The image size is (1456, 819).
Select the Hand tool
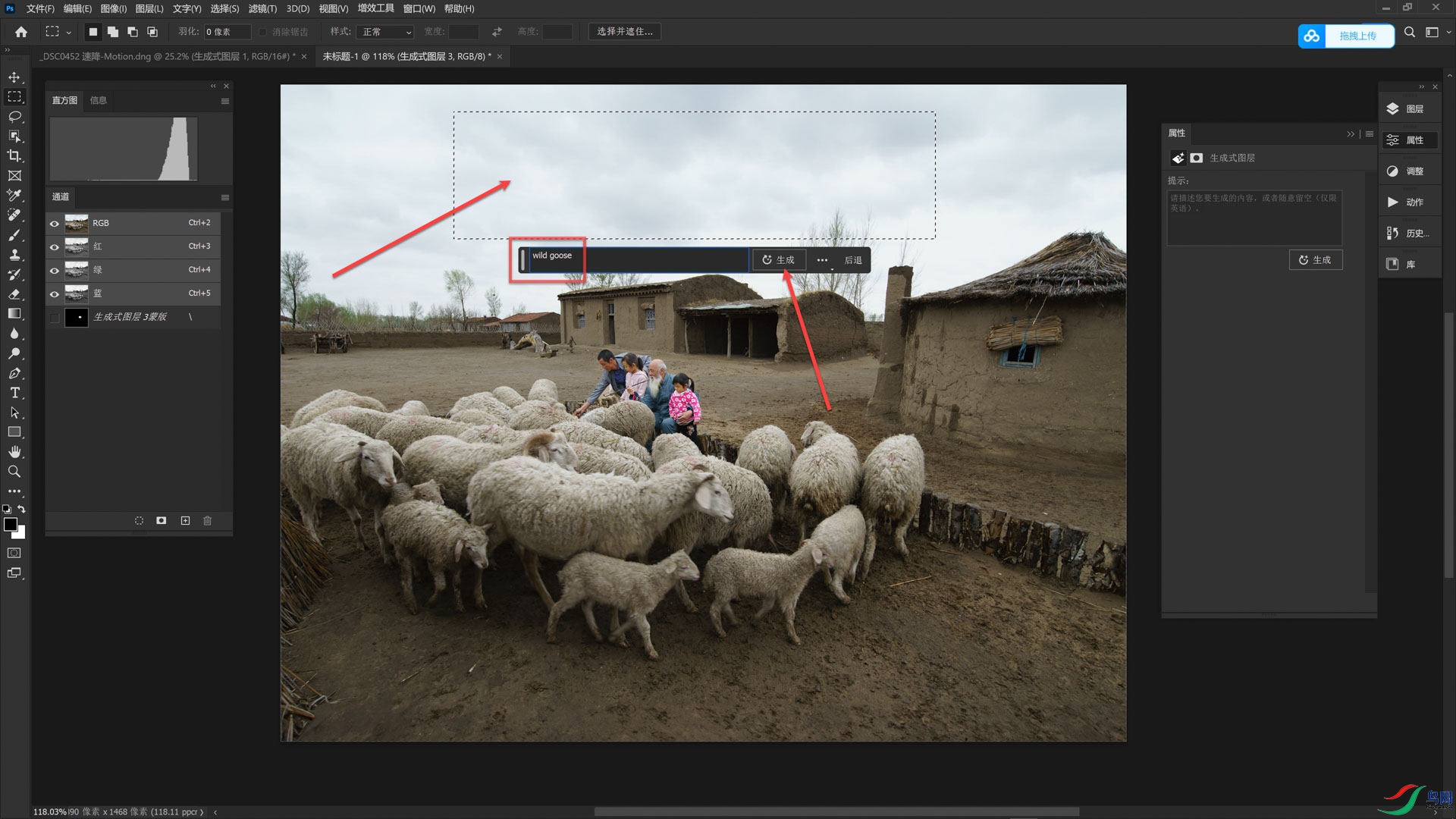pyautogui.click(x=14, y=452)
